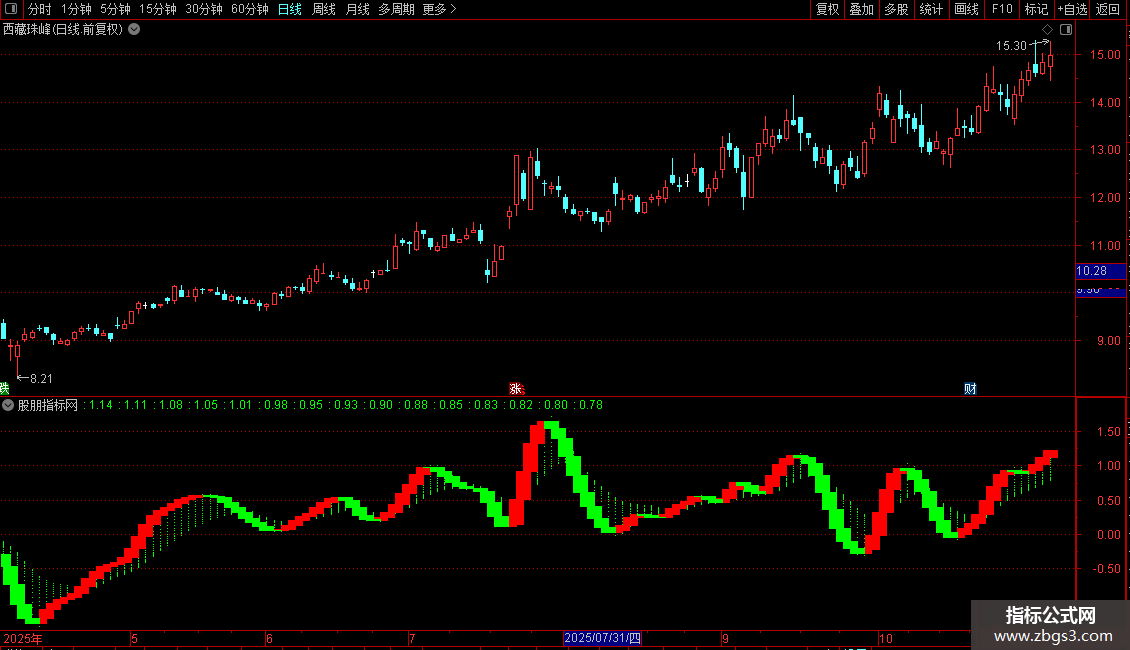Viewport: 1130px width, 650px height.
Task: Click the 1.50 indicator axis label
Action: tap(1108, 432)
